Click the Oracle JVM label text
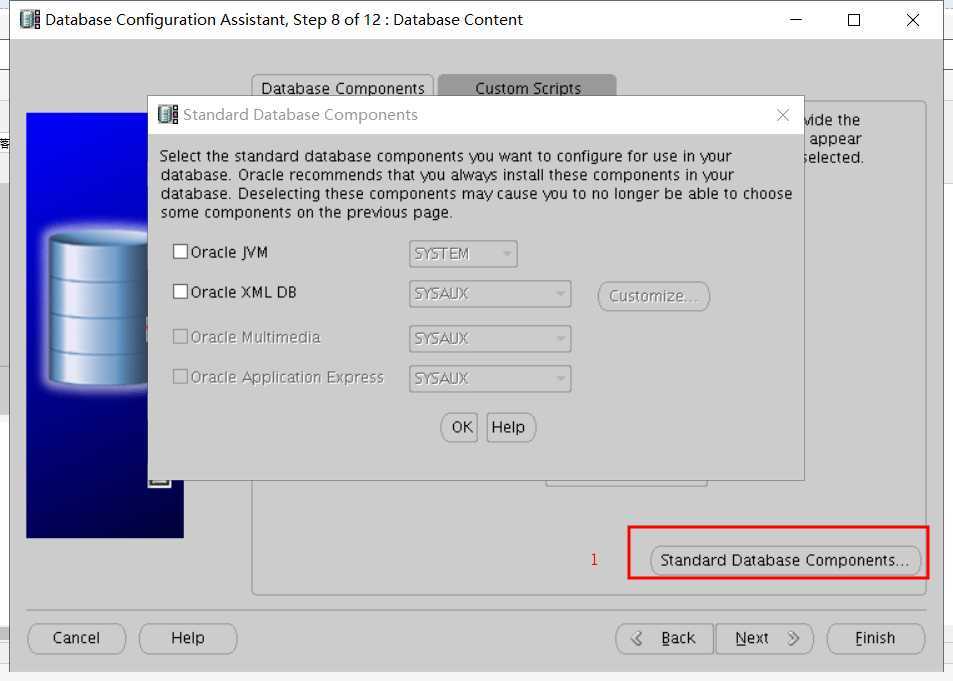The image size is (953, 681). pos(229,252)
